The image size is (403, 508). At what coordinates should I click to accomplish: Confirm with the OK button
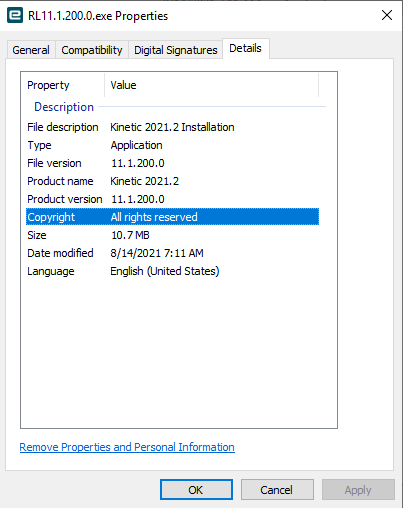click(196, 490)
